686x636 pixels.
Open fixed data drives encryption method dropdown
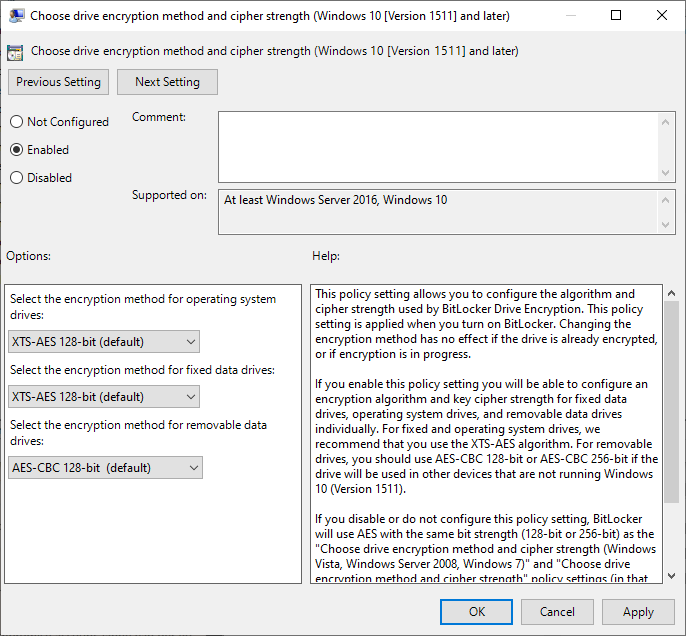pos(104,397)
